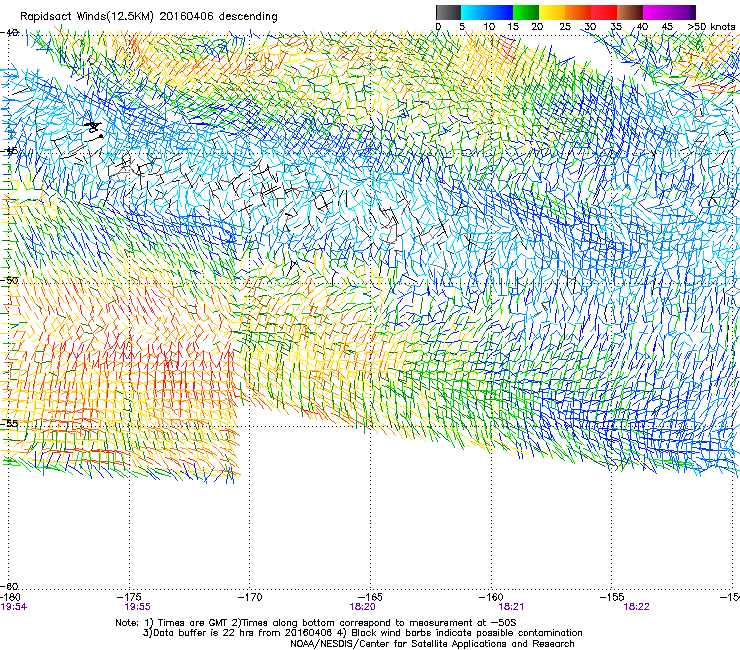
Task: Click the '-55' latitude axis label
Action: coord(9,423)
